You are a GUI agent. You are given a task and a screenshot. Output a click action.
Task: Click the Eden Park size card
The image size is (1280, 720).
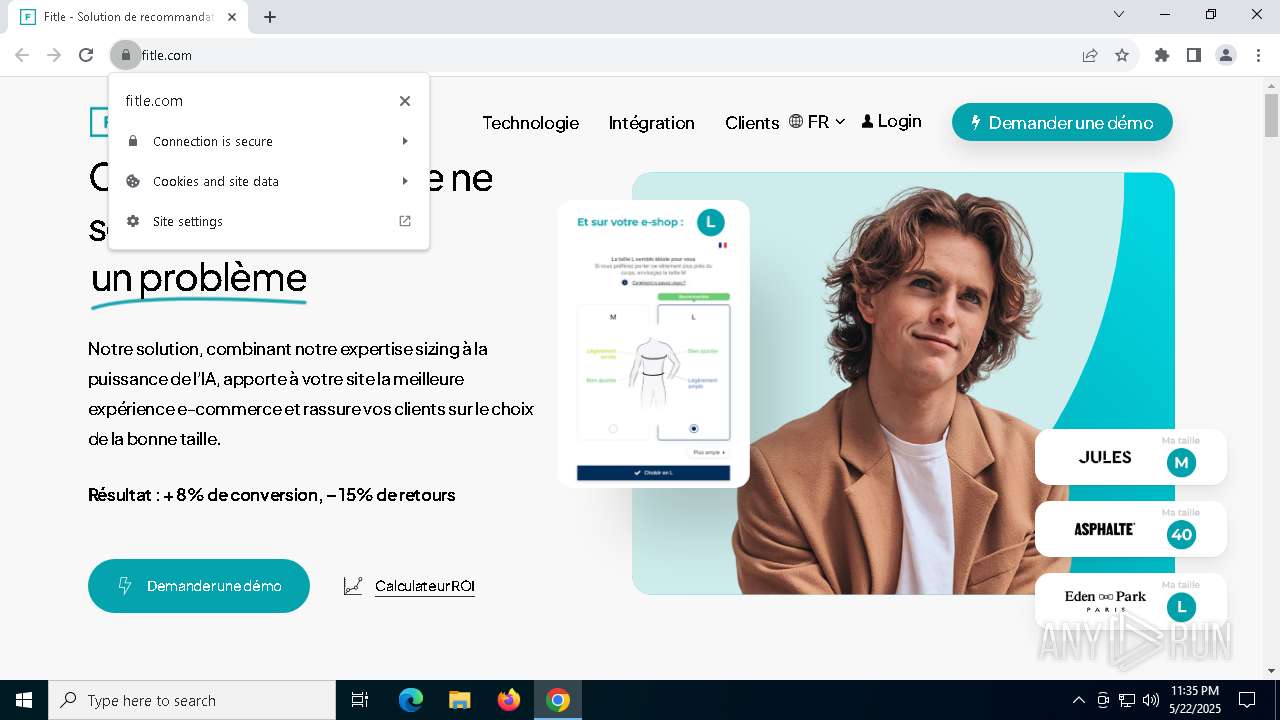[x=1131, y=601]
